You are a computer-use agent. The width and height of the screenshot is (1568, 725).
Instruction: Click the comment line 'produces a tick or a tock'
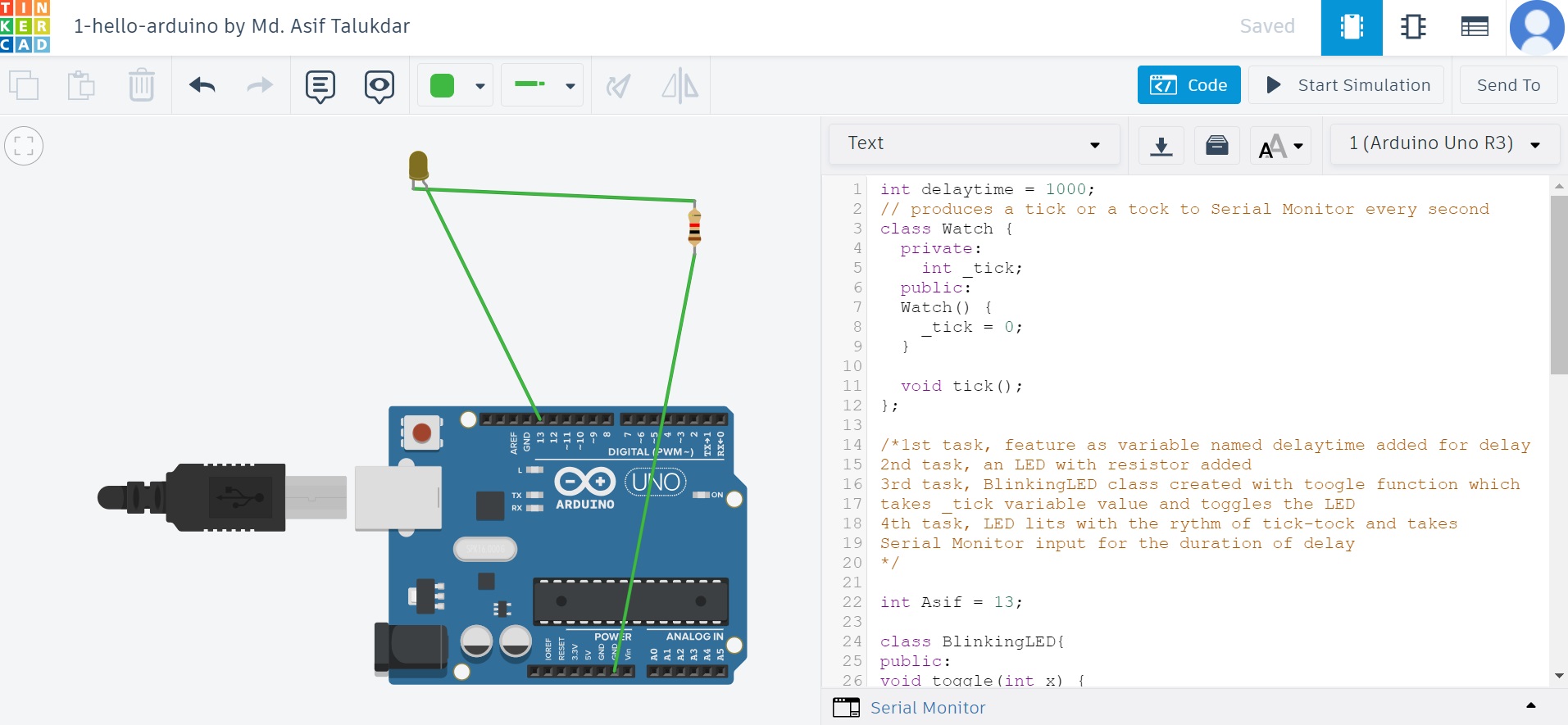1184,209
